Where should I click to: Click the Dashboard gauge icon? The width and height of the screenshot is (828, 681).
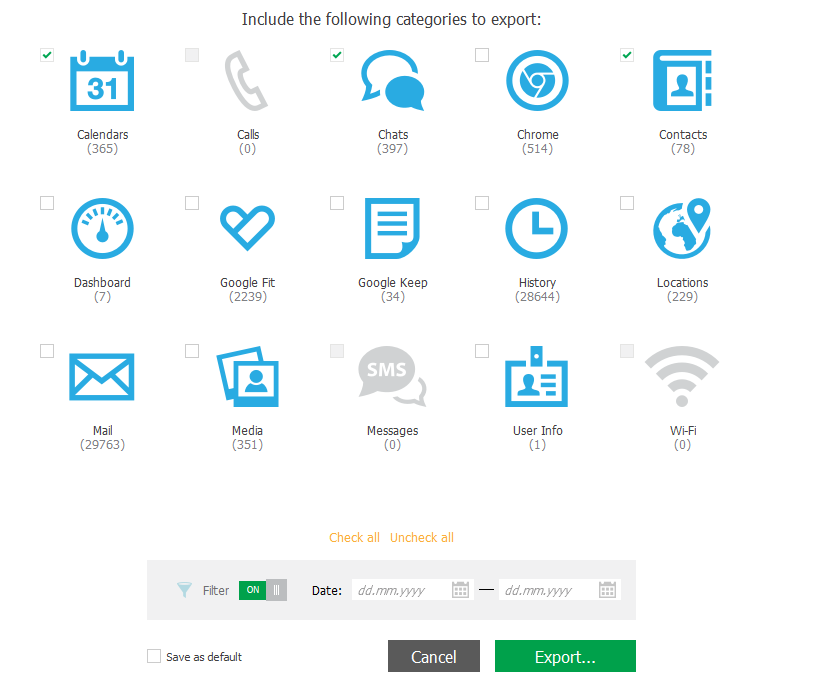coord(102,229)
